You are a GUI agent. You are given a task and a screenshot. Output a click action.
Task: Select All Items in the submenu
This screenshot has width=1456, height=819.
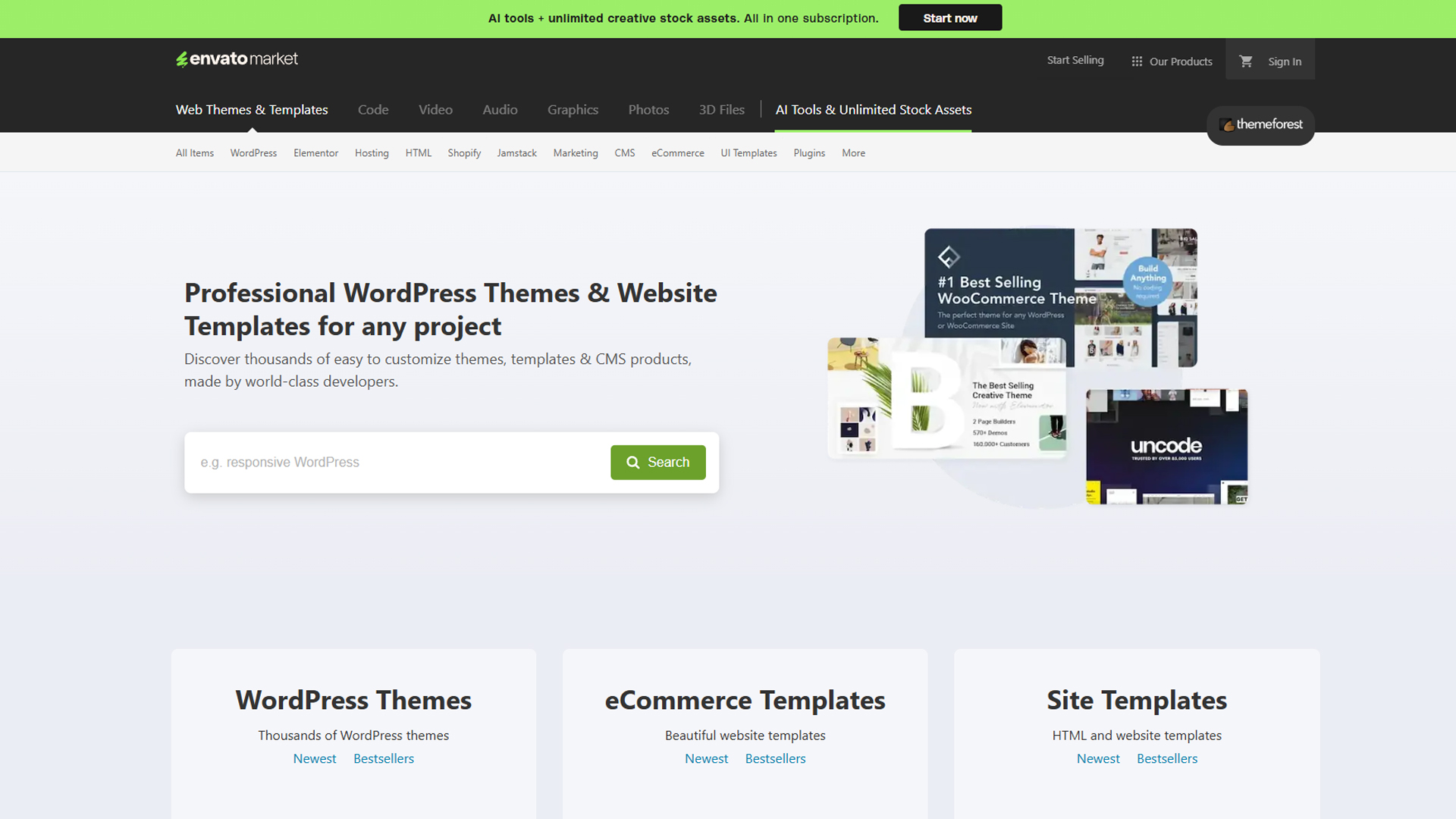point(195,153)
